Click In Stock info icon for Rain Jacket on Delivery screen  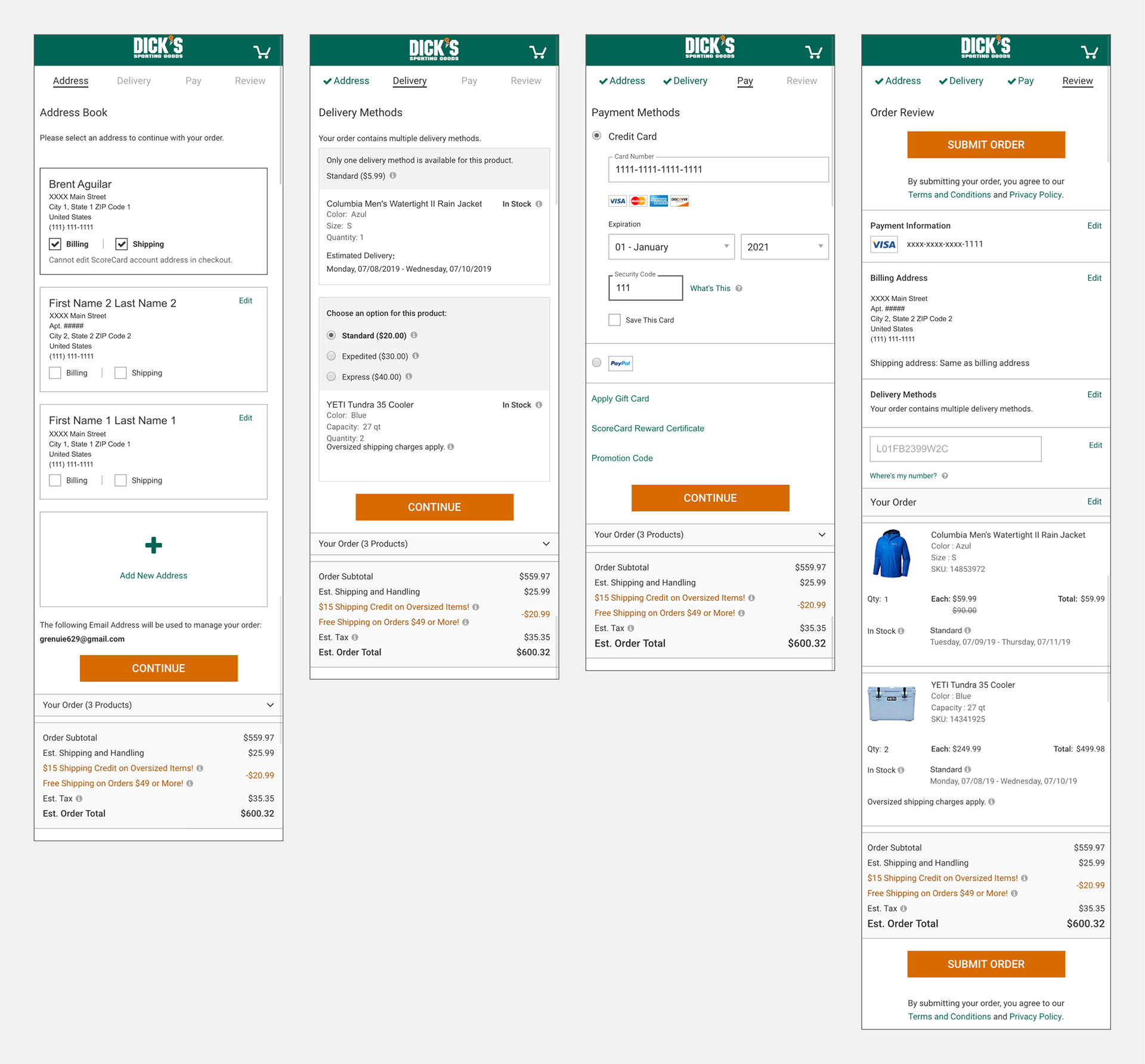539,204
